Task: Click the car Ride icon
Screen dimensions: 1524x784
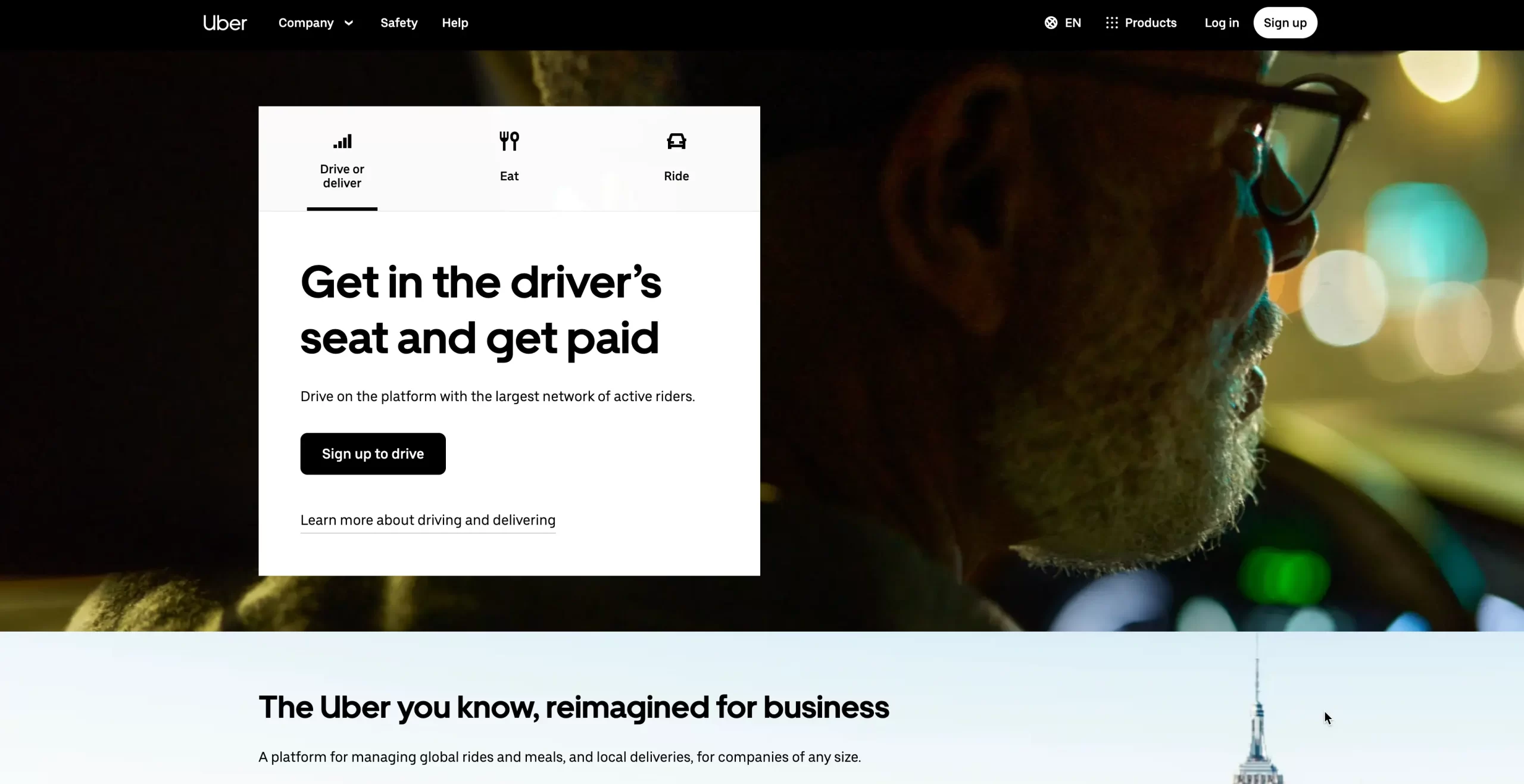Action: click(676, 141)
